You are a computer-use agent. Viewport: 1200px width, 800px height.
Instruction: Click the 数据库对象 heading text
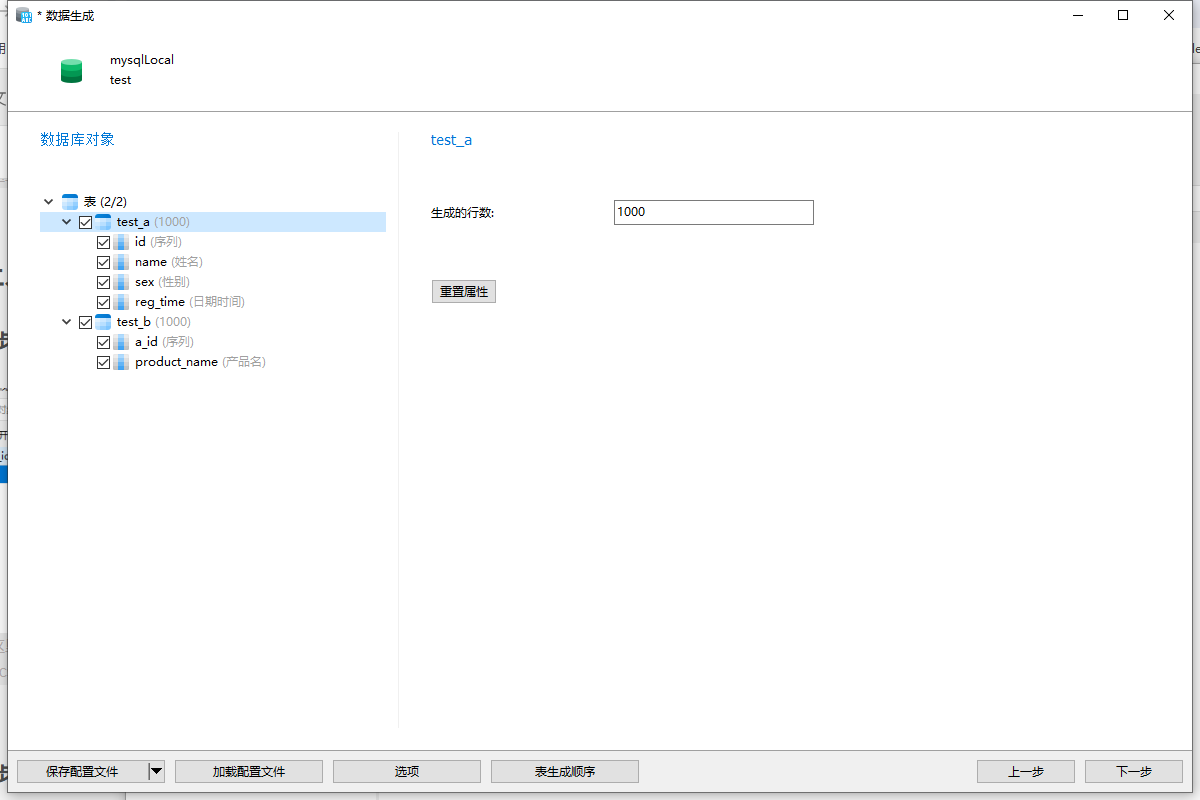point(77,139)
